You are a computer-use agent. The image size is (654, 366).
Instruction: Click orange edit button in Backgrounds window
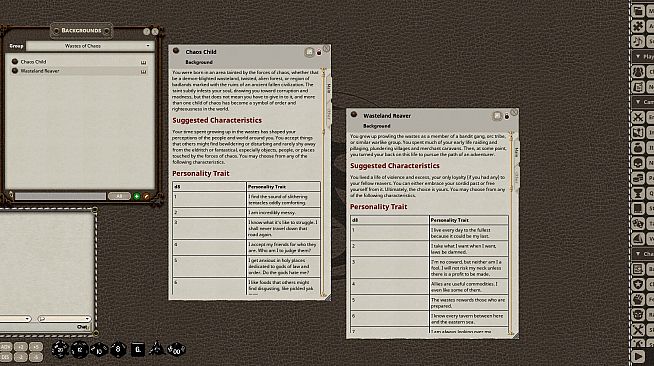coord(146,196)
